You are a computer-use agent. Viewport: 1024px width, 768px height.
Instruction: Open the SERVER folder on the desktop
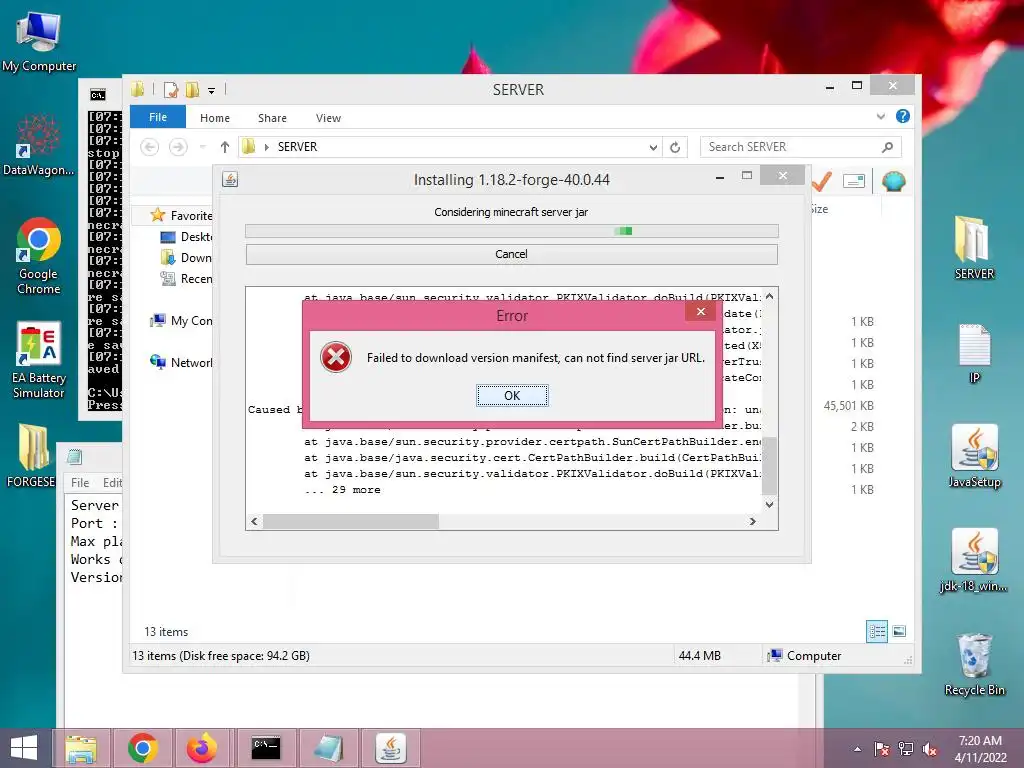coord(974,248)
